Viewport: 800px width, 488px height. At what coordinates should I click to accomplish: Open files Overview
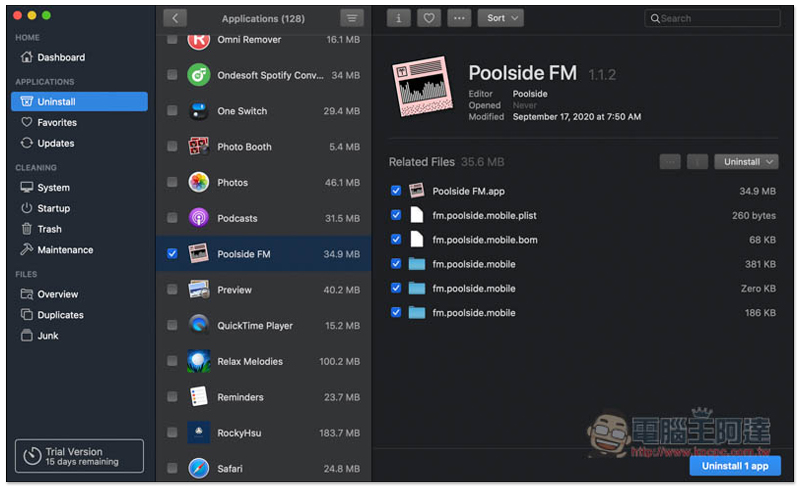(x=49, y=294)
